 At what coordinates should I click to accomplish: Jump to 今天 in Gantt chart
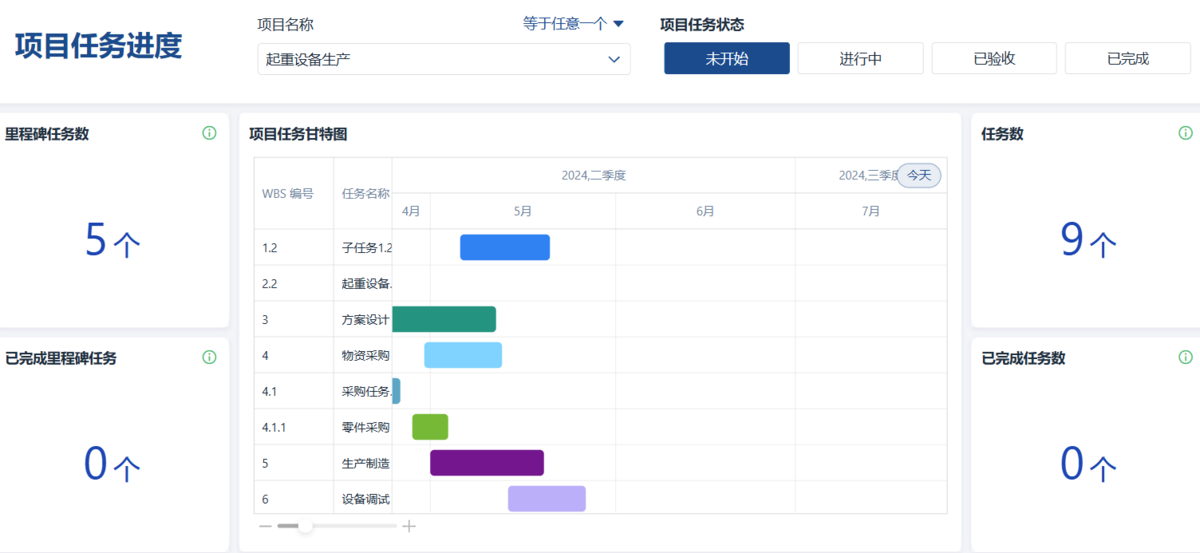[x=919, y=175]
